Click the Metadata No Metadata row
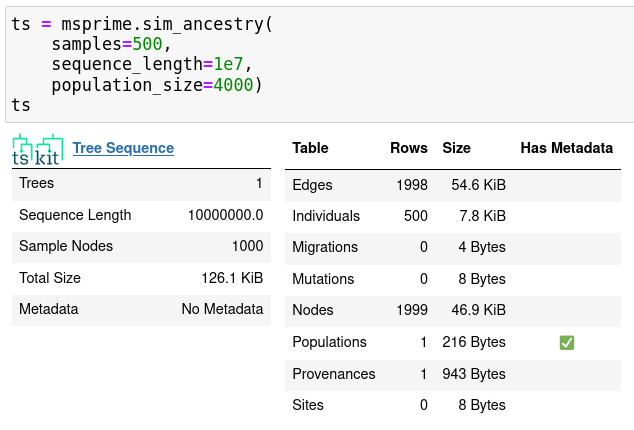Viewport: 634px width, 430px height. point(141,310)
